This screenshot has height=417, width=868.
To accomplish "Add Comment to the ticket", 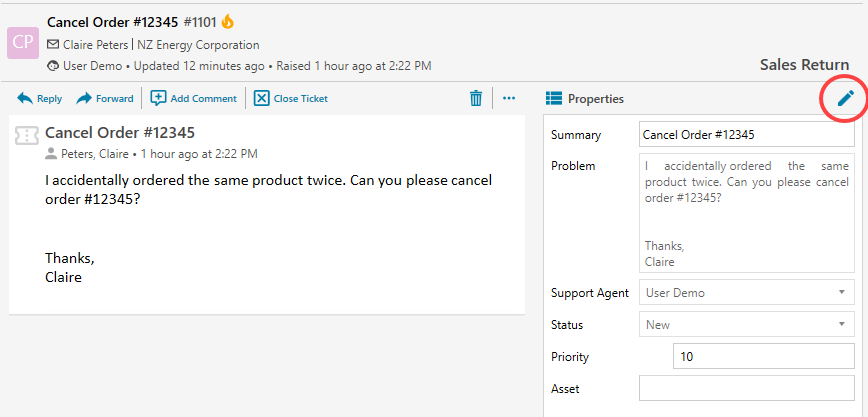I will click(194, 98).
